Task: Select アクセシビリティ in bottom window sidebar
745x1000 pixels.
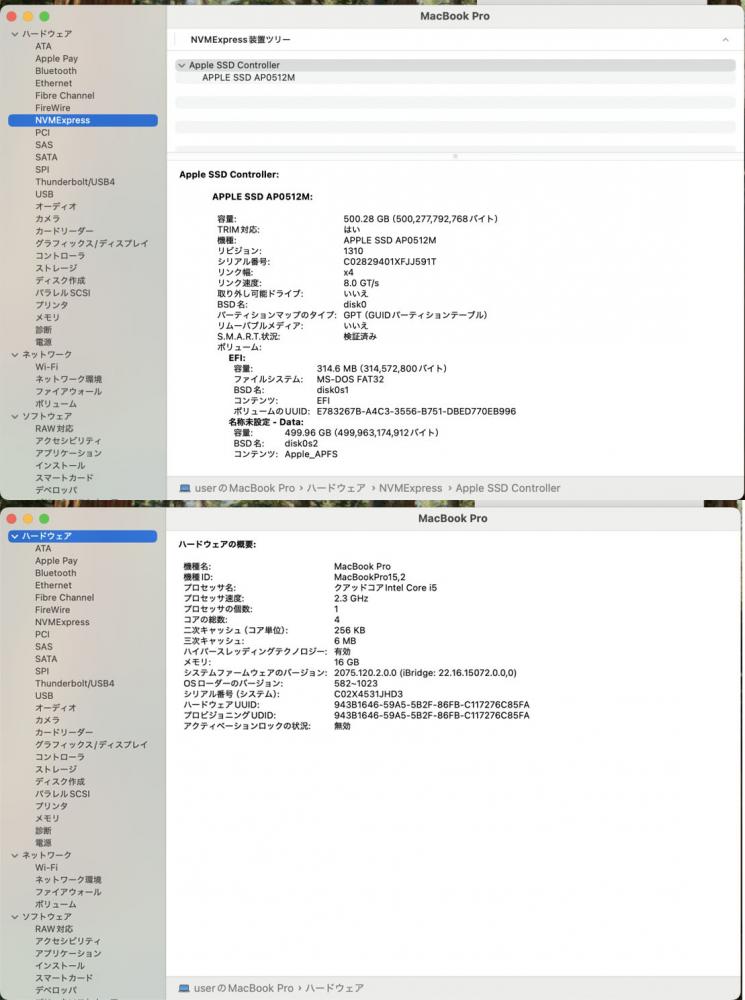Action: click(x=68, y=941)
